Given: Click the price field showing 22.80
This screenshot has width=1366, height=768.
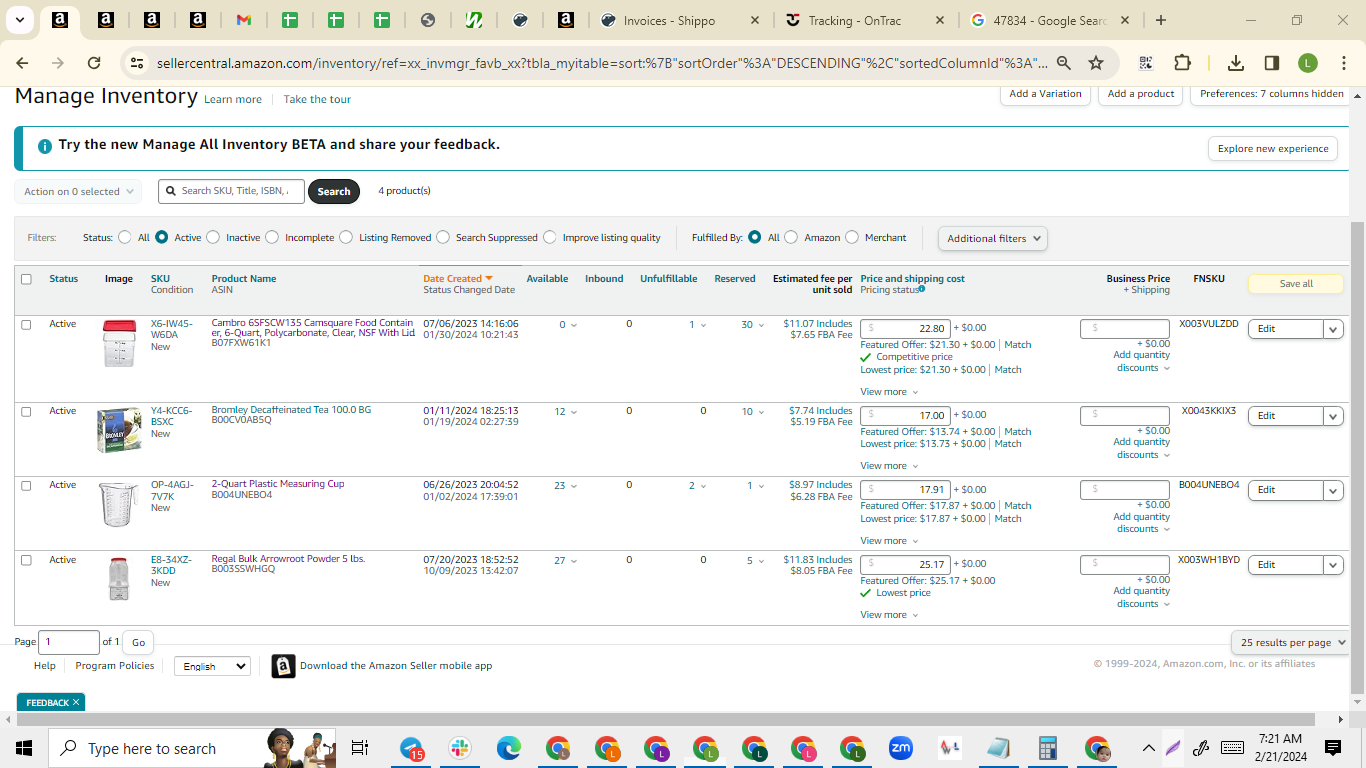Looking at the screenshot, I should (905, 328).
